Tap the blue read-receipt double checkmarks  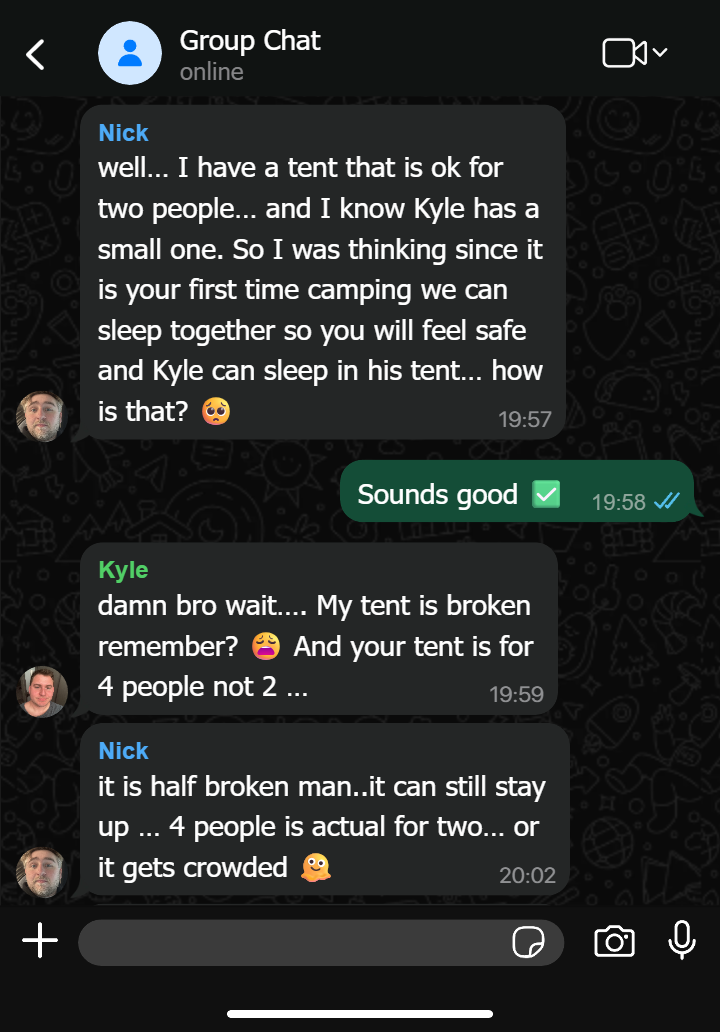click(x=667, y=502)
